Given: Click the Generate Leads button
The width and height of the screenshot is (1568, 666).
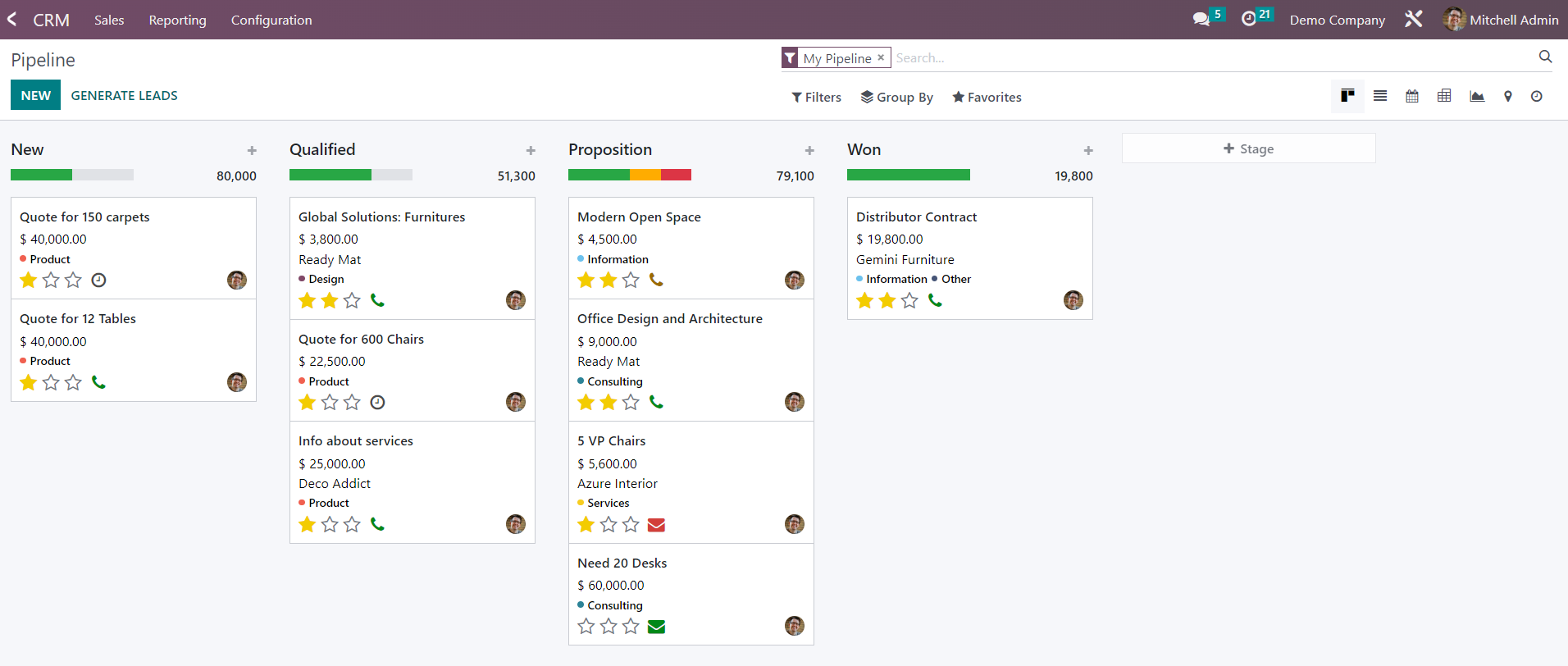Looking at the screenshot, I should point(125,95).
